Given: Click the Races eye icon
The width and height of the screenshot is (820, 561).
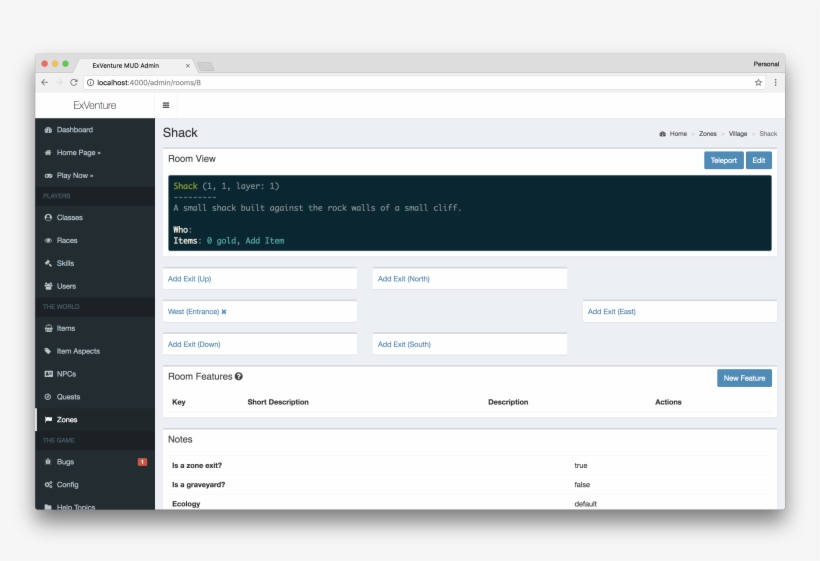Looking at the screenshot, I should pyautogui.click(x=48, y=241).
